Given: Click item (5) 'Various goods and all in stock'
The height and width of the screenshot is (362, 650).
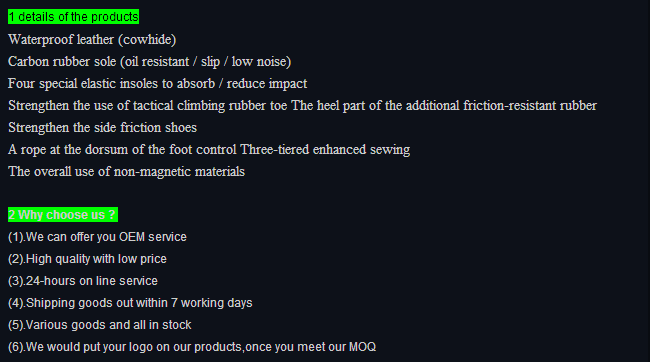Looking at the screenshot, I should (99, 325).
